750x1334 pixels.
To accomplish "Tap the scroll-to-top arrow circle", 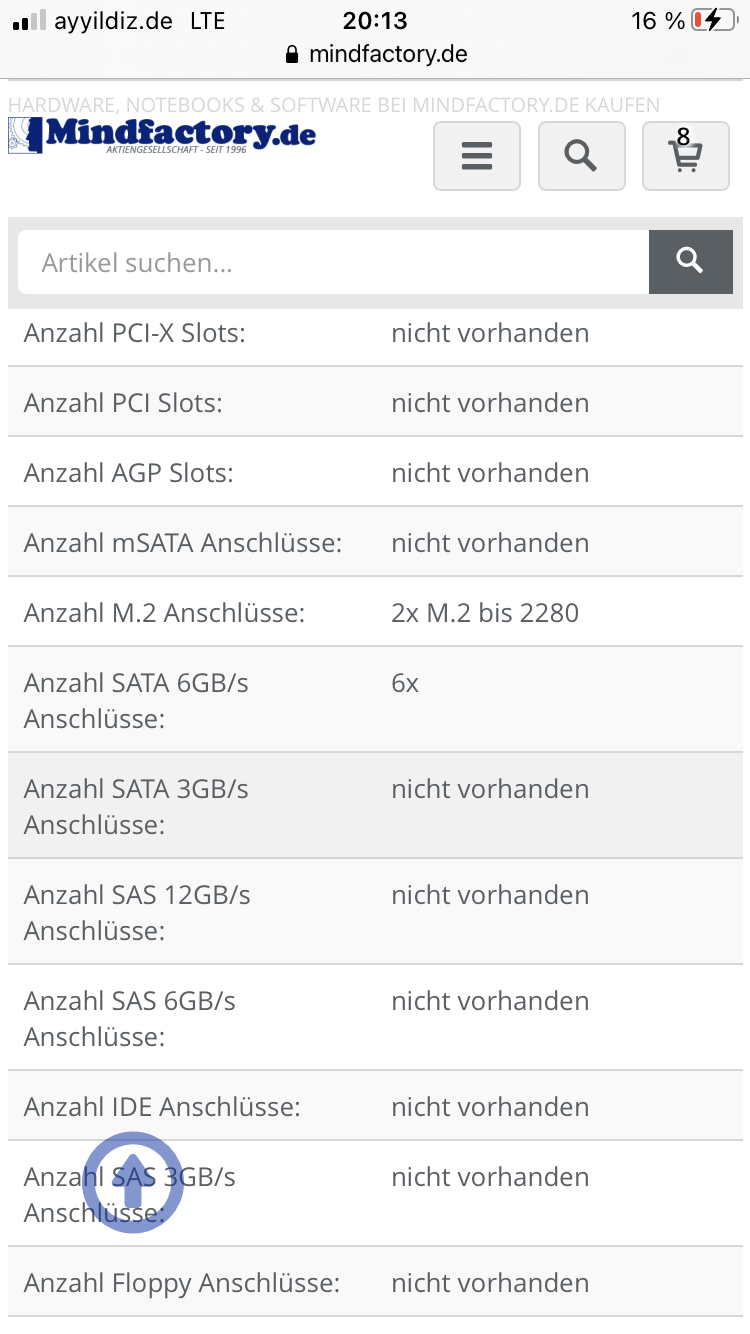I will [x=133, y=1183].
